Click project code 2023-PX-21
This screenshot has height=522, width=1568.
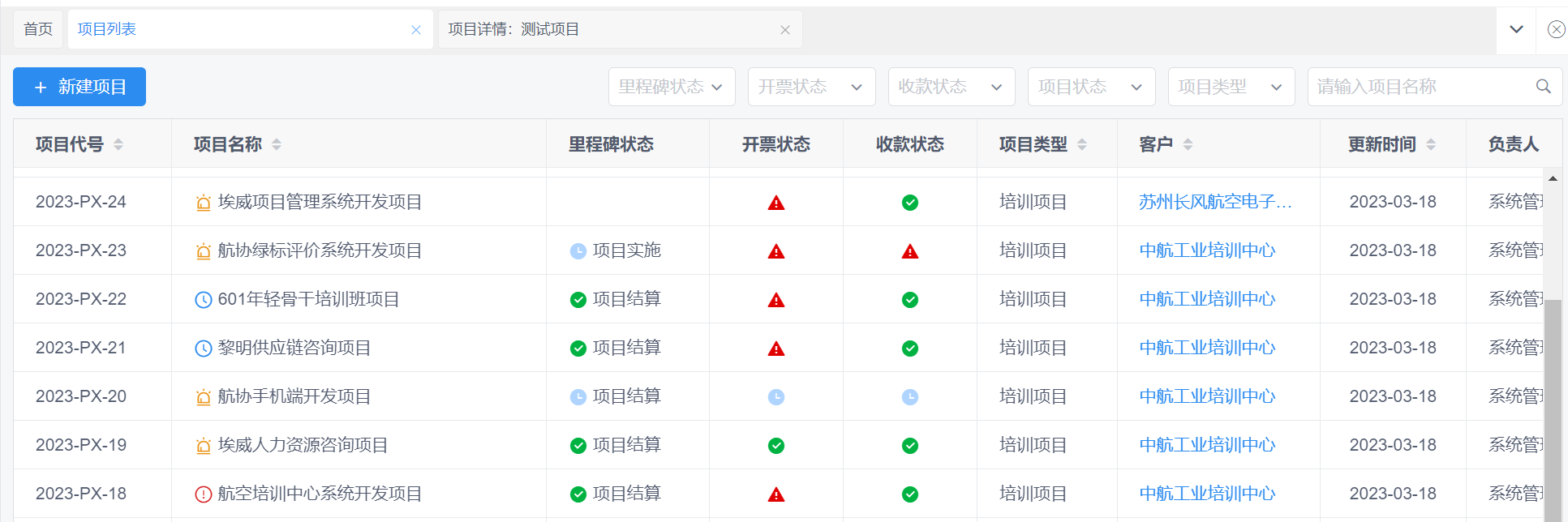pyautogui.click(x=81, y=348)
